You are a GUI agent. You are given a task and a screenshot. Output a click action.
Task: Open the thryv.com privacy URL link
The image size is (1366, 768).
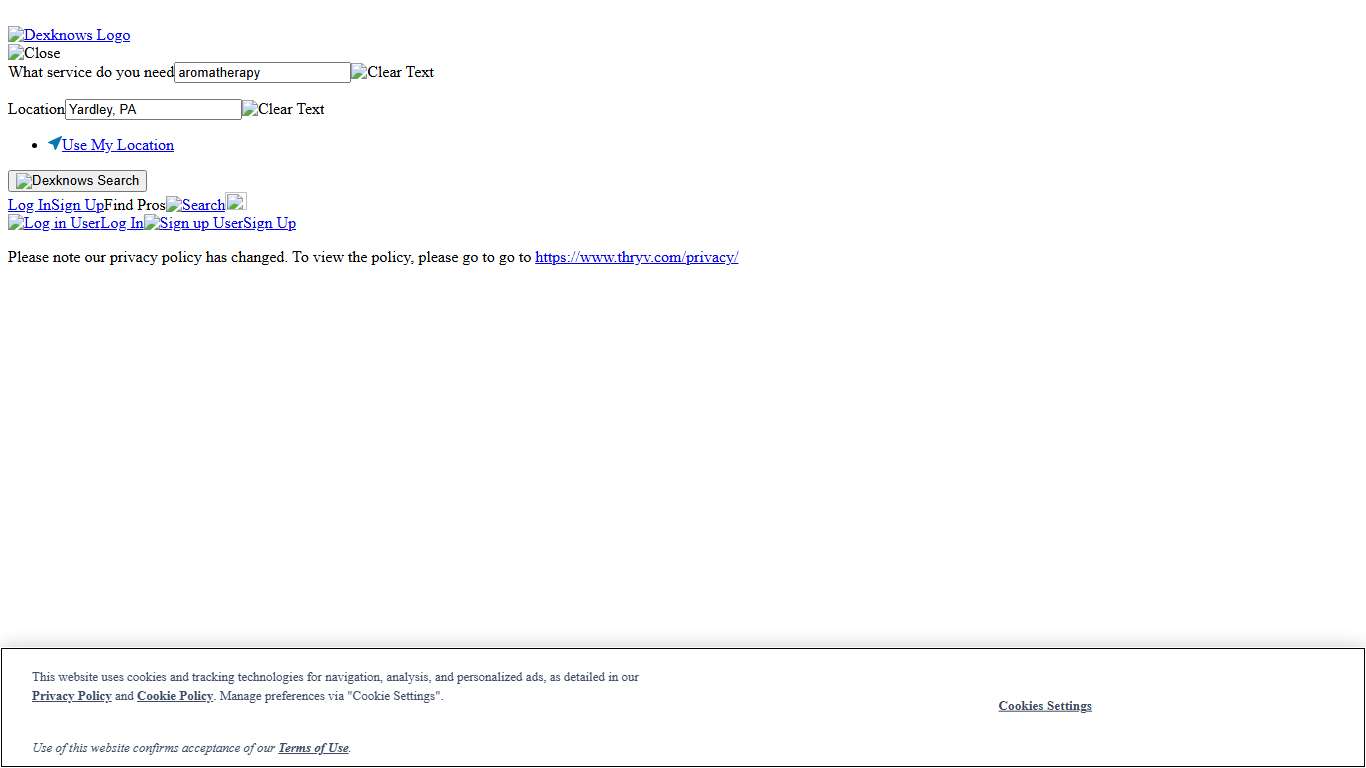[x=636, y=257]
